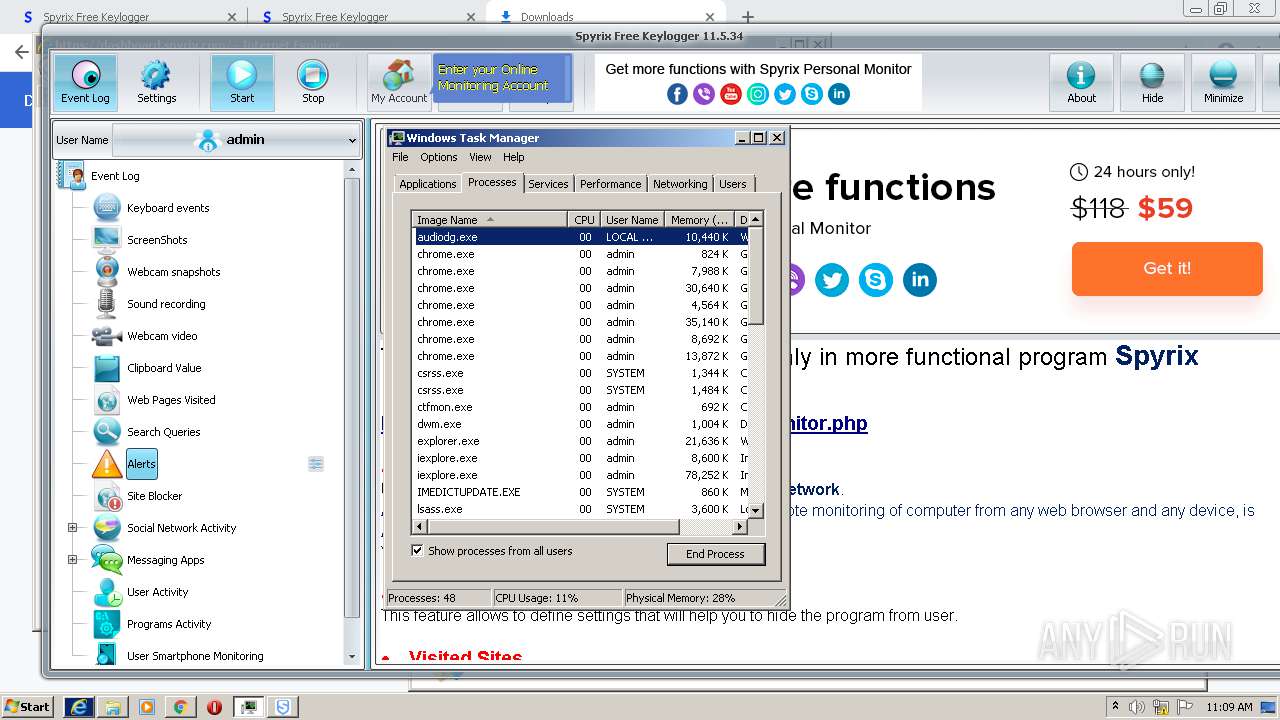
Task: Open Internet Explorer in taskbar
Action: [x=79, y=707]
